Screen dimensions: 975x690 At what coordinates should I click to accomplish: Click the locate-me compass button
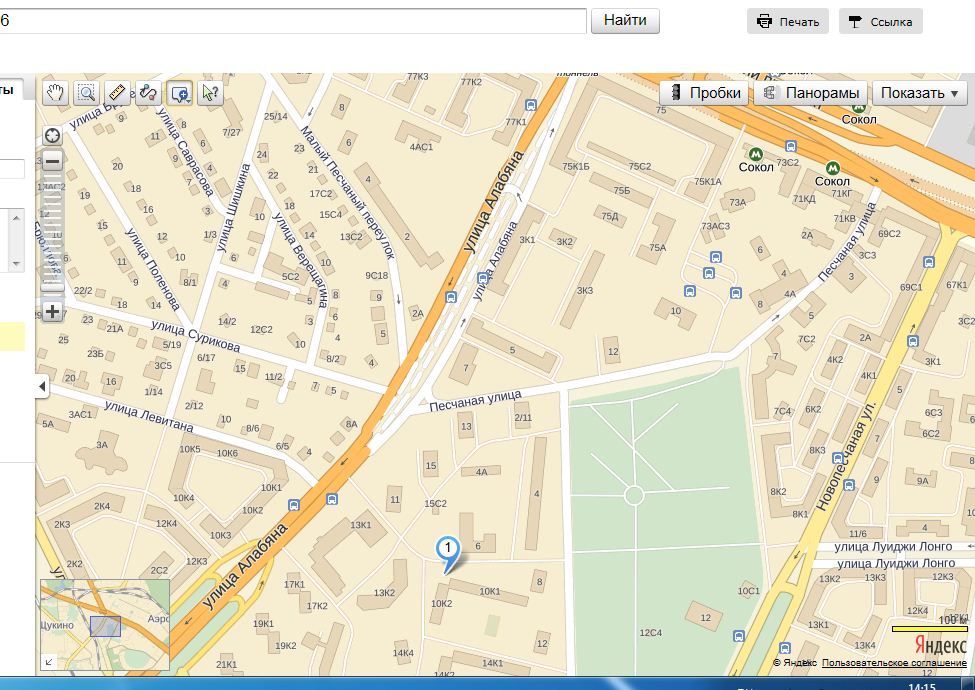tap(53, 136)
